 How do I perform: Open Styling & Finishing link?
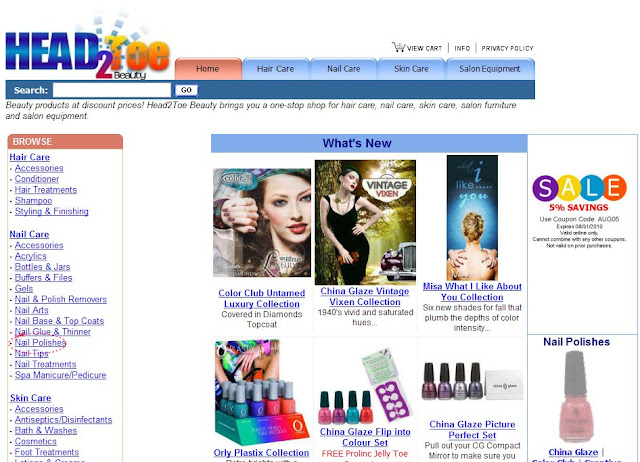[51, 211]
